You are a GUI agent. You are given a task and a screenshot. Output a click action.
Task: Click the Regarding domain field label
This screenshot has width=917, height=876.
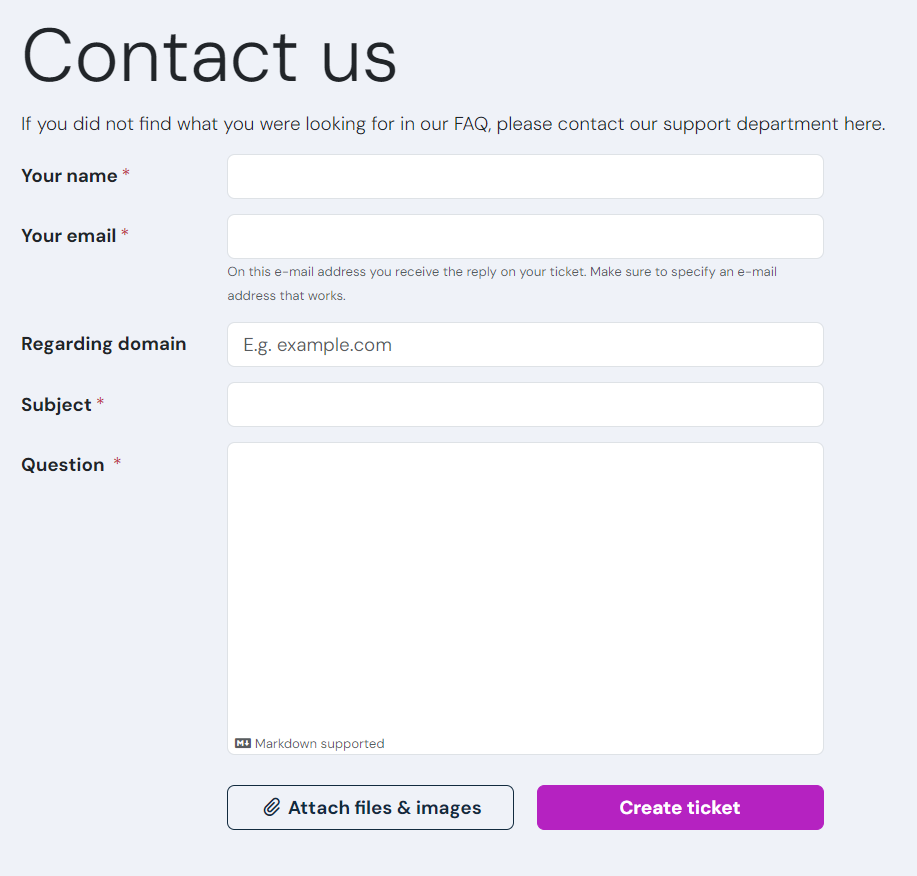click(x=103, y=343)
